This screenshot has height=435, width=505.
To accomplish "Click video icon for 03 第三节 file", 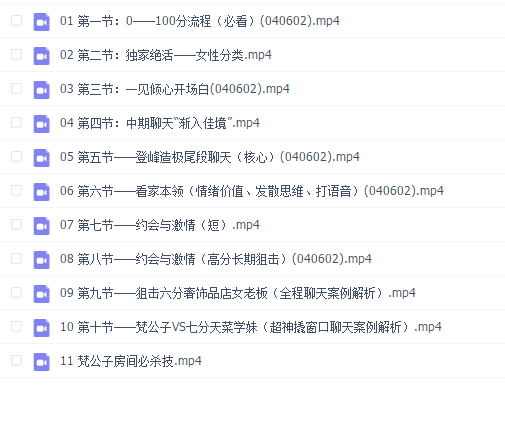I will 42,90.
